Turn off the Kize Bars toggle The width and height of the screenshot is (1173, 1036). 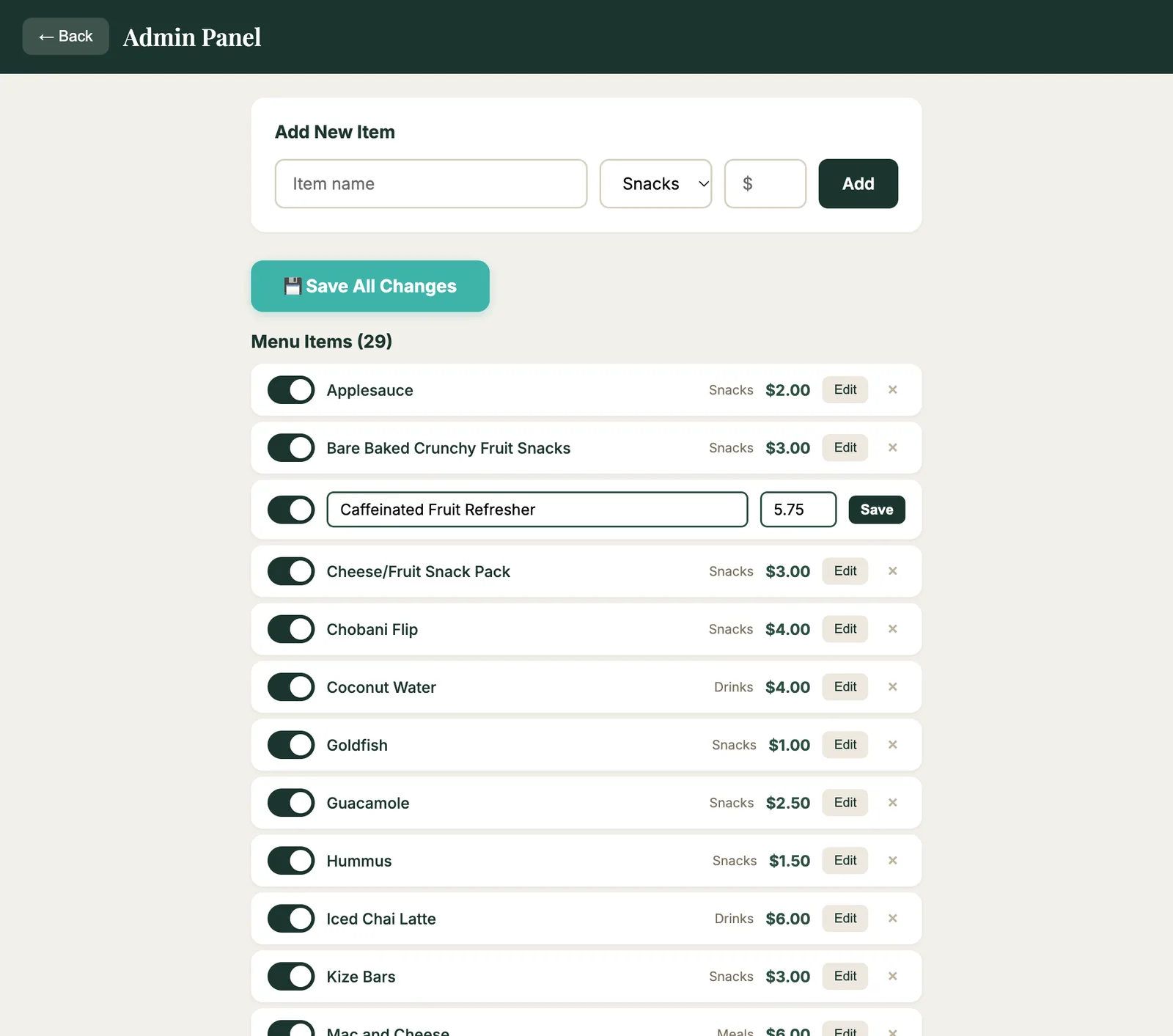tap(291, 977)
